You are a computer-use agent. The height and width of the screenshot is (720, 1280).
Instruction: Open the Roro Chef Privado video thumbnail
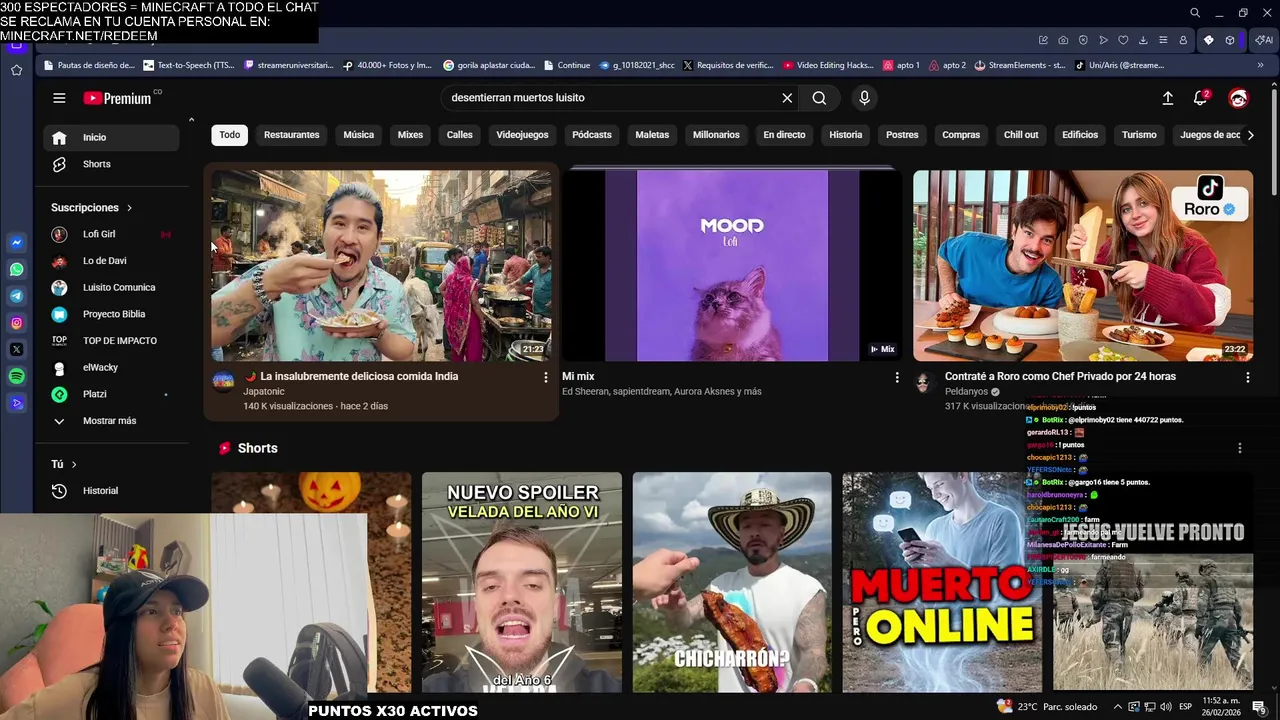[1083, 266]
